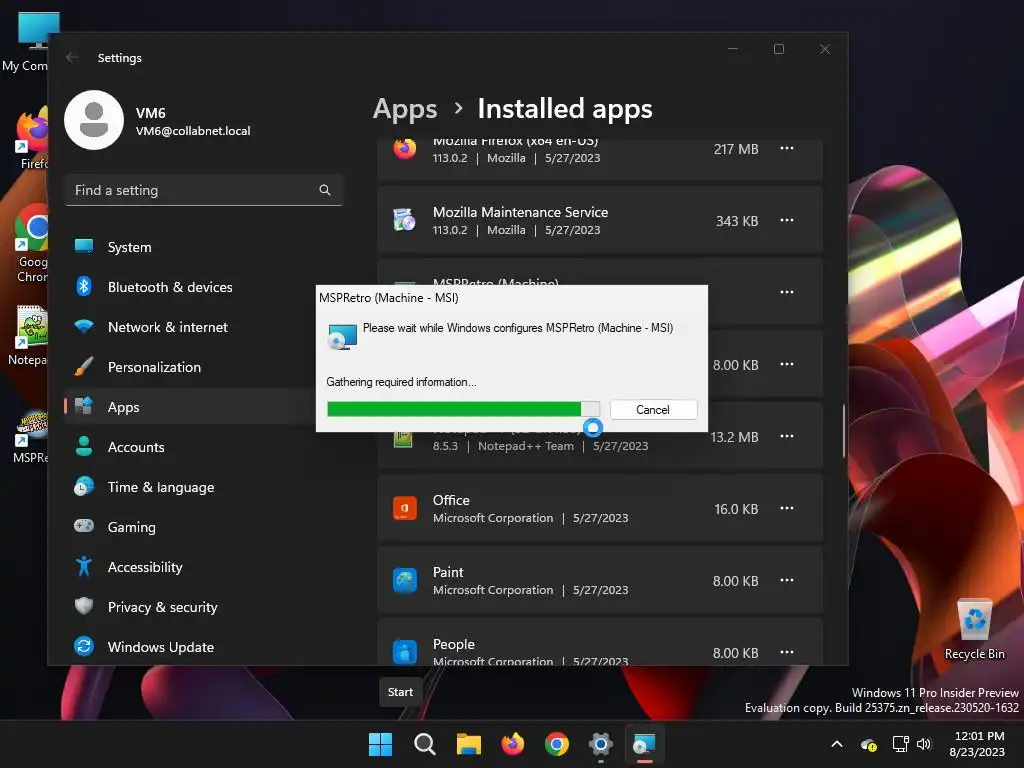Screen dimensions: 1024x768
Task: Click in the Find a setting search box
Action: (x=203, y=190)
